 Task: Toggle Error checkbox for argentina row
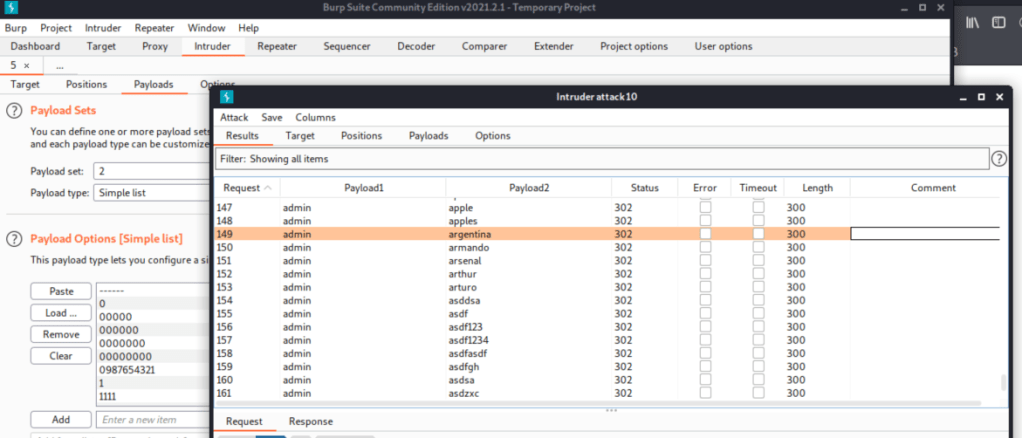705,234
